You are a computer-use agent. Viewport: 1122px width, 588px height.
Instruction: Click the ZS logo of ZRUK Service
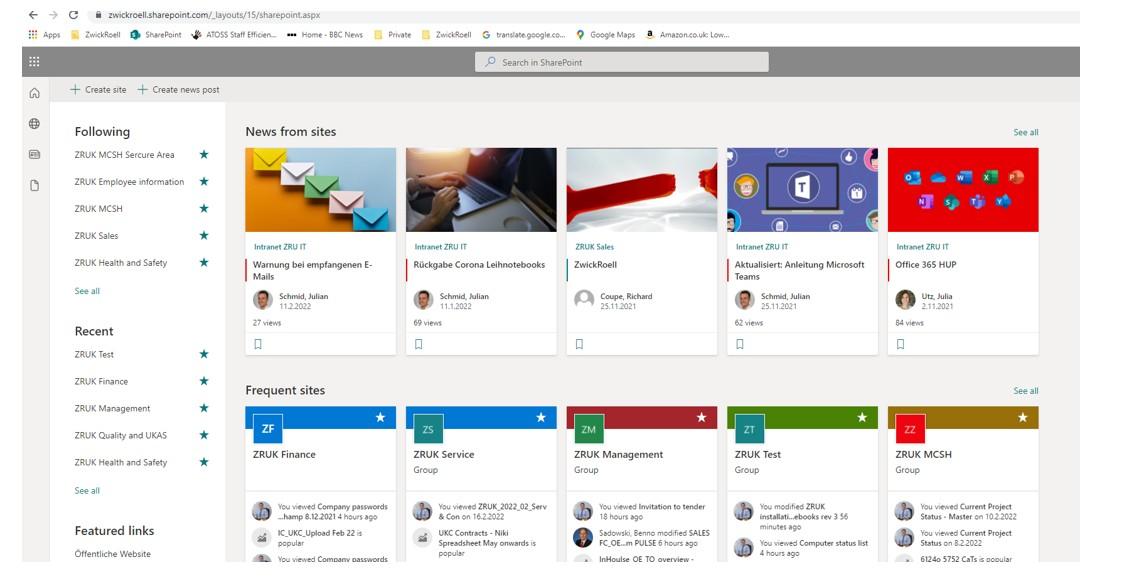[428, 428]
